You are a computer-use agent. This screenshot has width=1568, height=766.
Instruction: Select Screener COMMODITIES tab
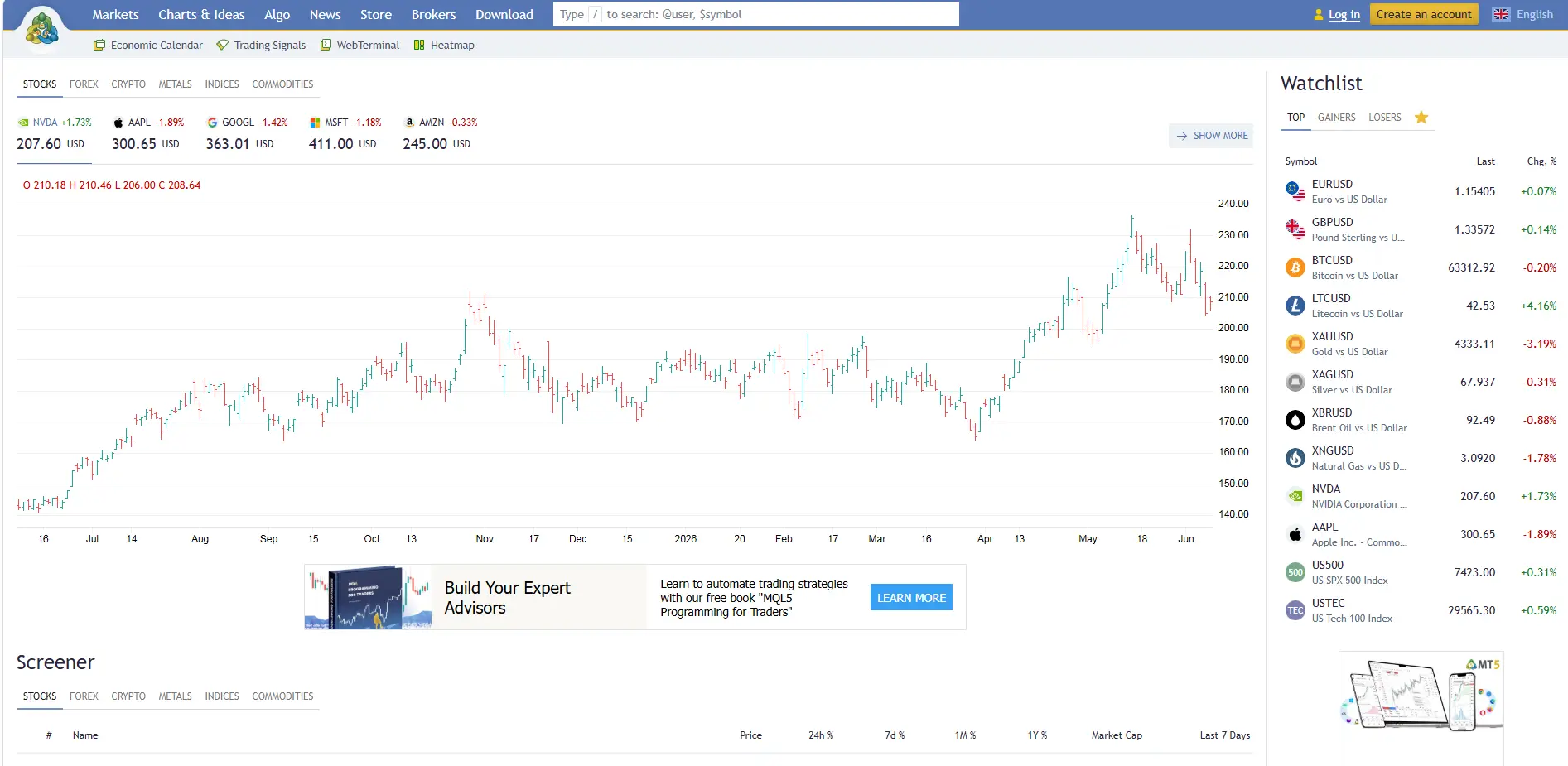point(282,696)
